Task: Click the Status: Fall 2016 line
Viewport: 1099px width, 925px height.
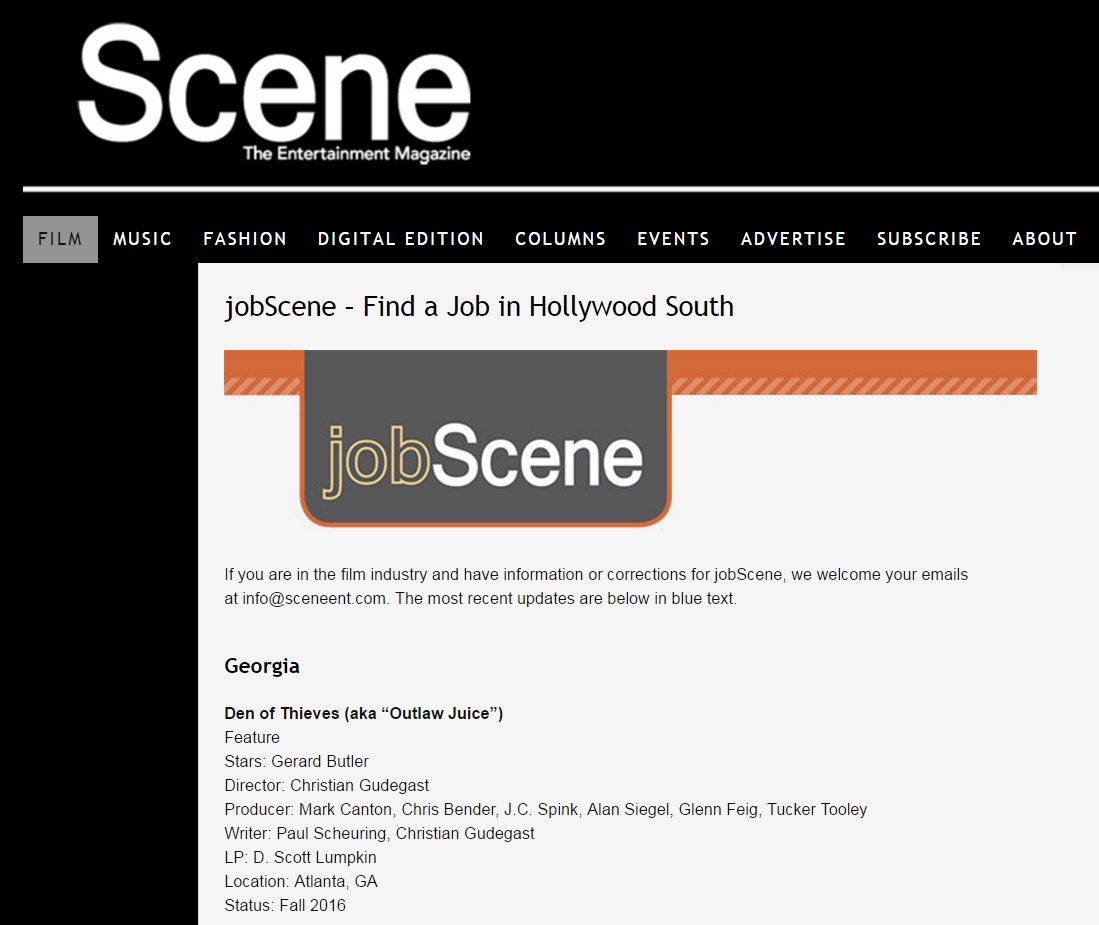Action: [x=285, y=905]
